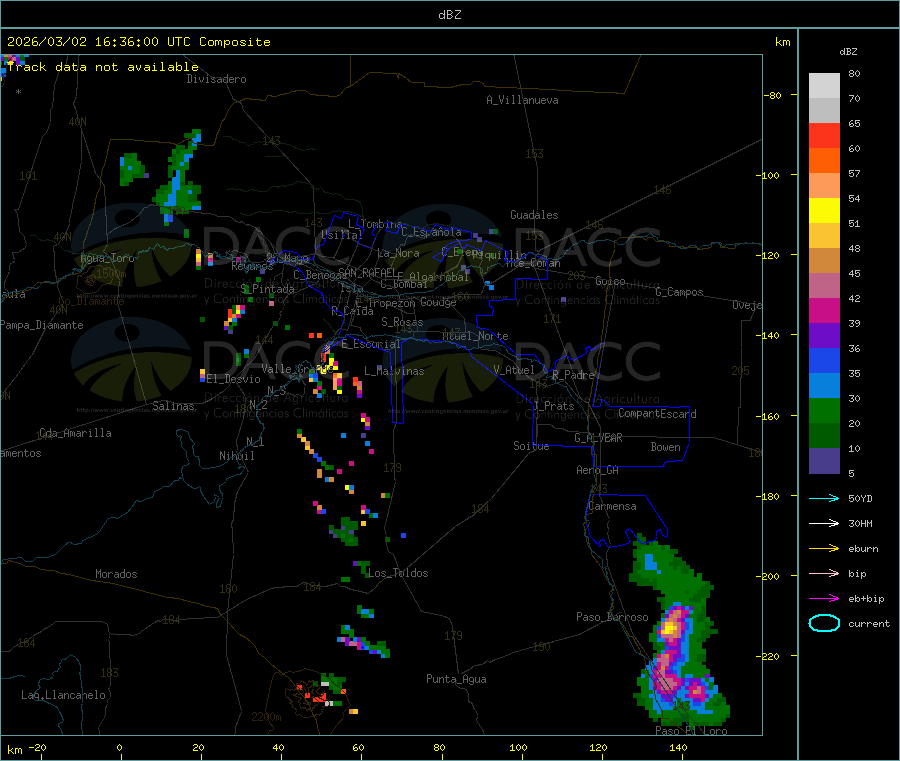Click the Bowen map label
Screen dimensions: 900x761
[x=665, y=447]
